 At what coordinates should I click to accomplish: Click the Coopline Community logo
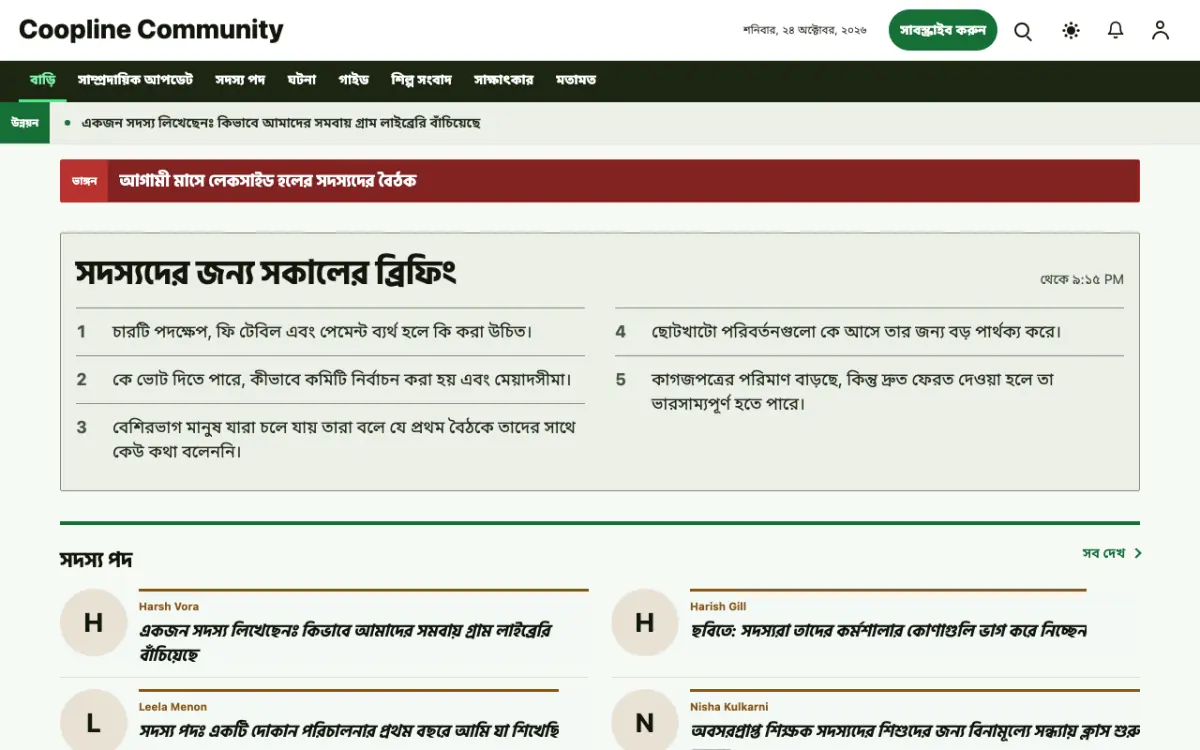click(x=151, y=30)
